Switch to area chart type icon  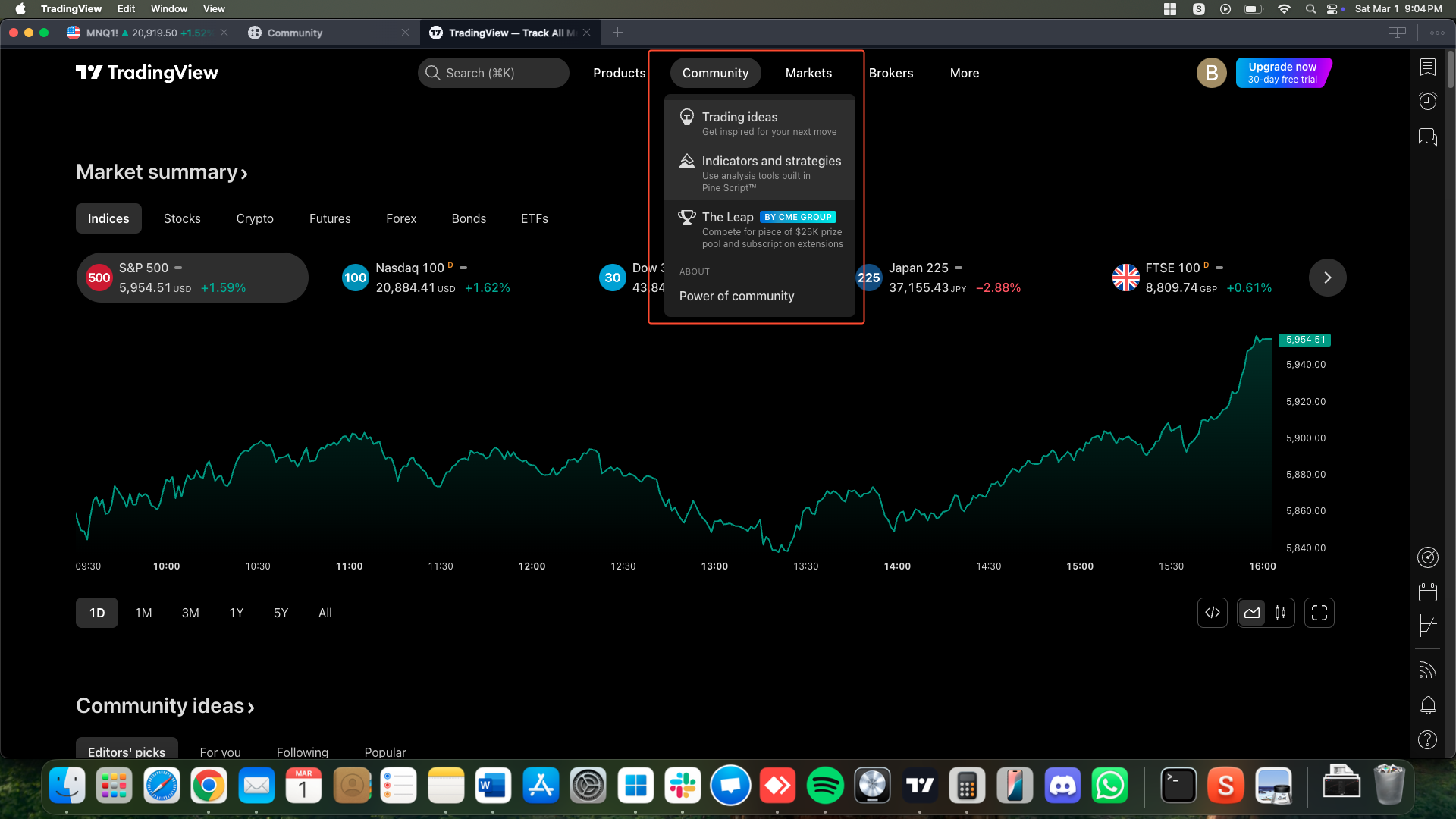point(1252,613)
